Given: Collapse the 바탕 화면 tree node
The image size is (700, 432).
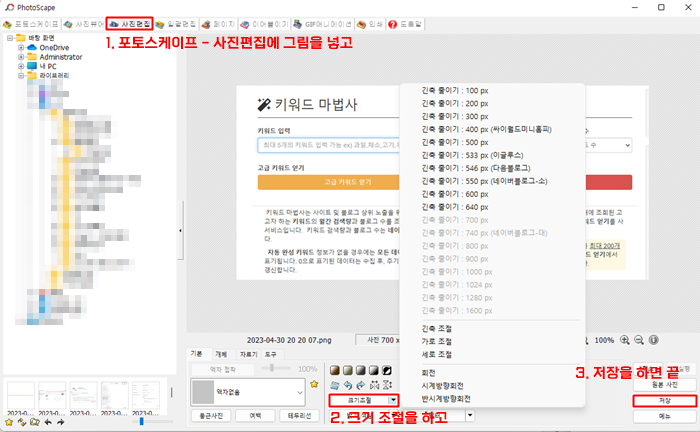Looking at the screenshot, I should 10,38.
